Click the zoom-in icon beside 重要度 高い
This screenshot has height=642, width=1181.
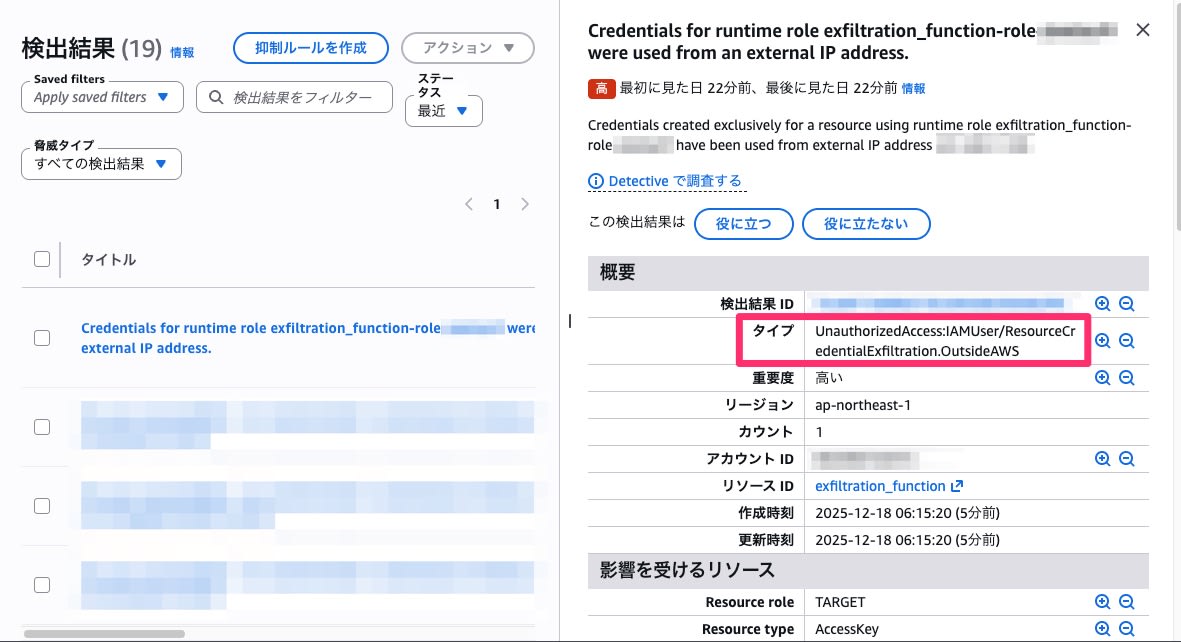pyautogui.click(x=1102, y=377)
